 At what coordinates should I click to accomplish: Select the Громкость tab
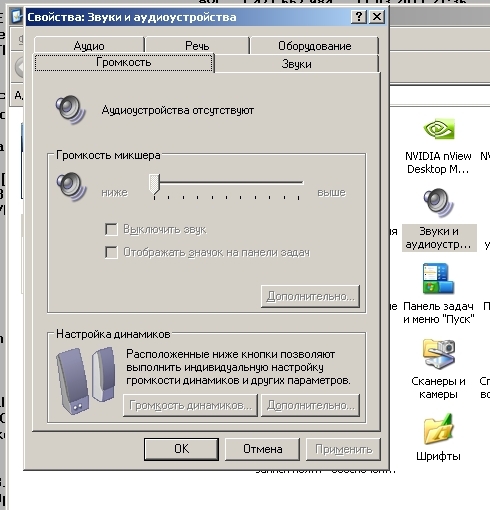coord(124,62)
